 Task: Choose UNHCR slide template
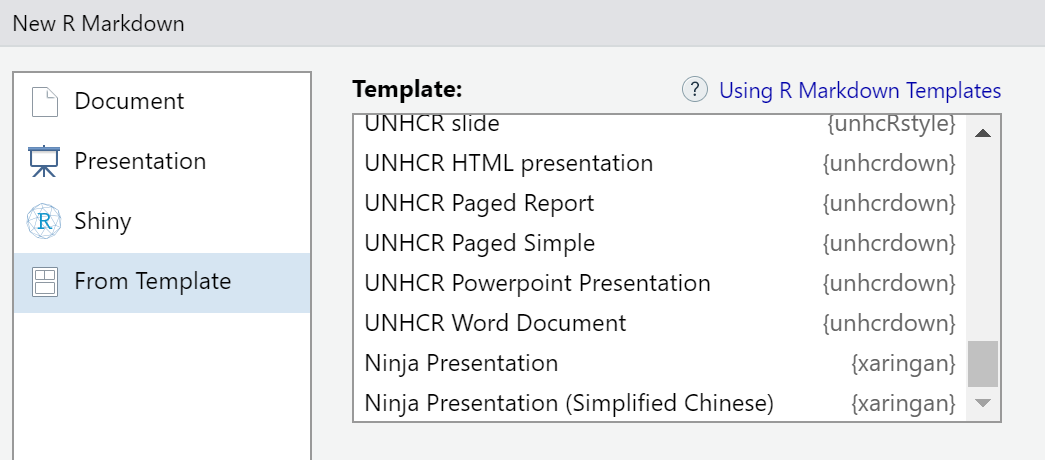click(432, 125)
